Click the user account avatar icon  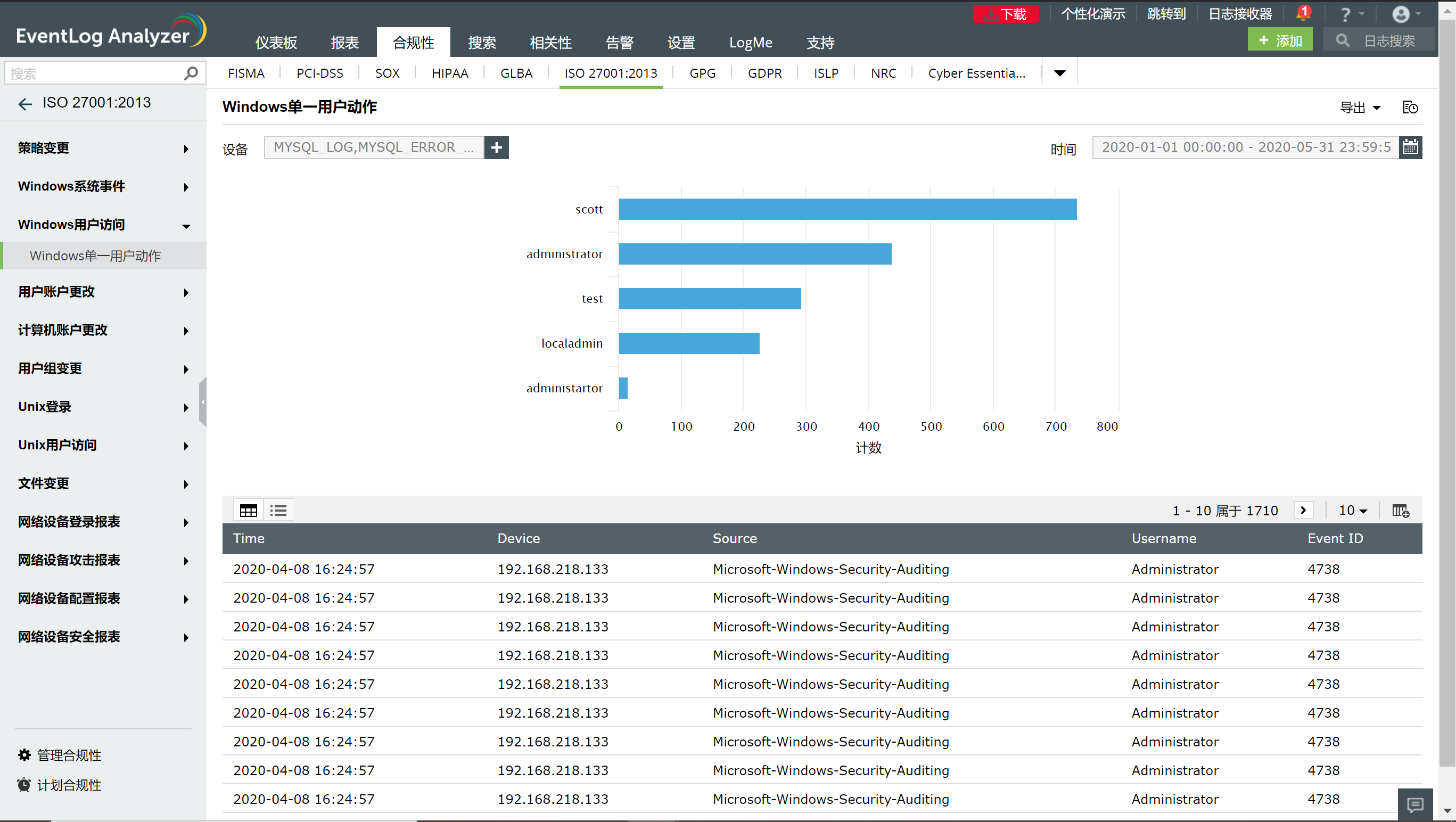click(1401, 13)
